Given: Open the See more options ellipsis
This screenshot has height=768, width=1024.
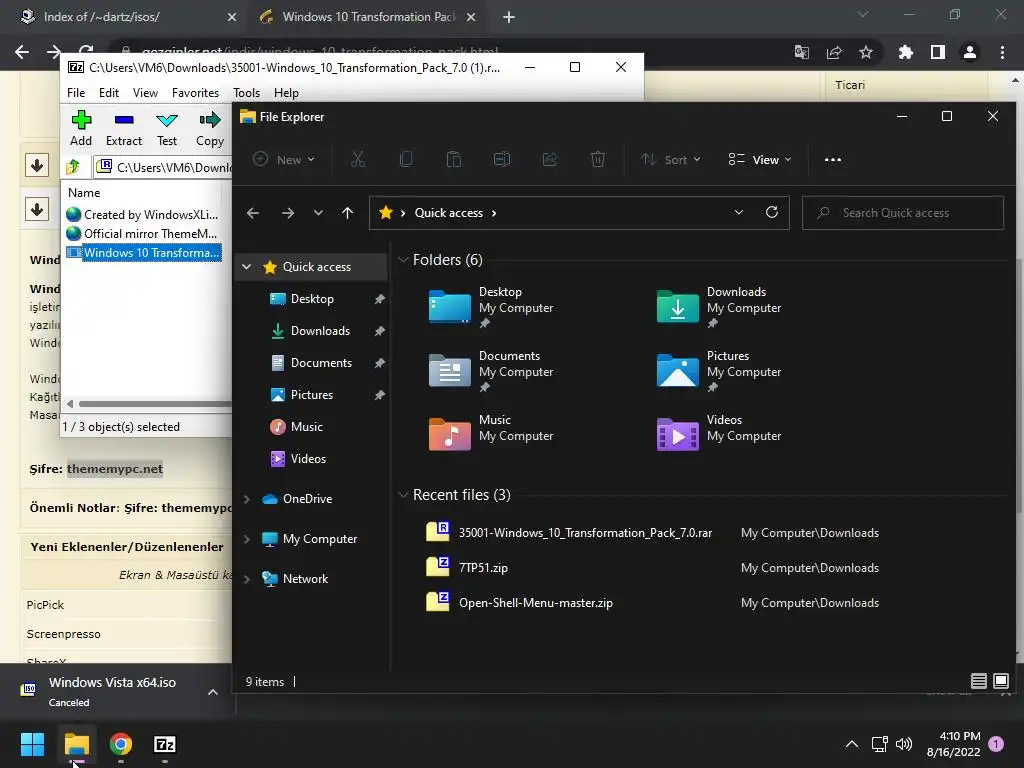Looking at the screenshot, I should (x=833, y=159).
